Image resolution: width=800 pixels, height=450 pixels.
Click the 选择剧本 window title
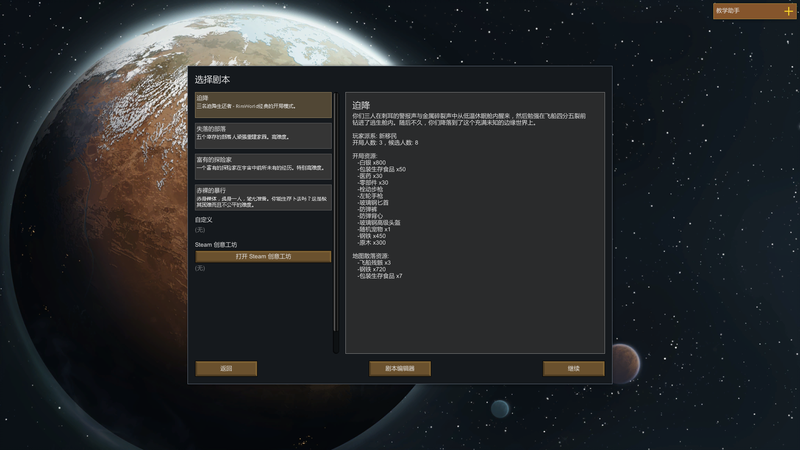212,80
